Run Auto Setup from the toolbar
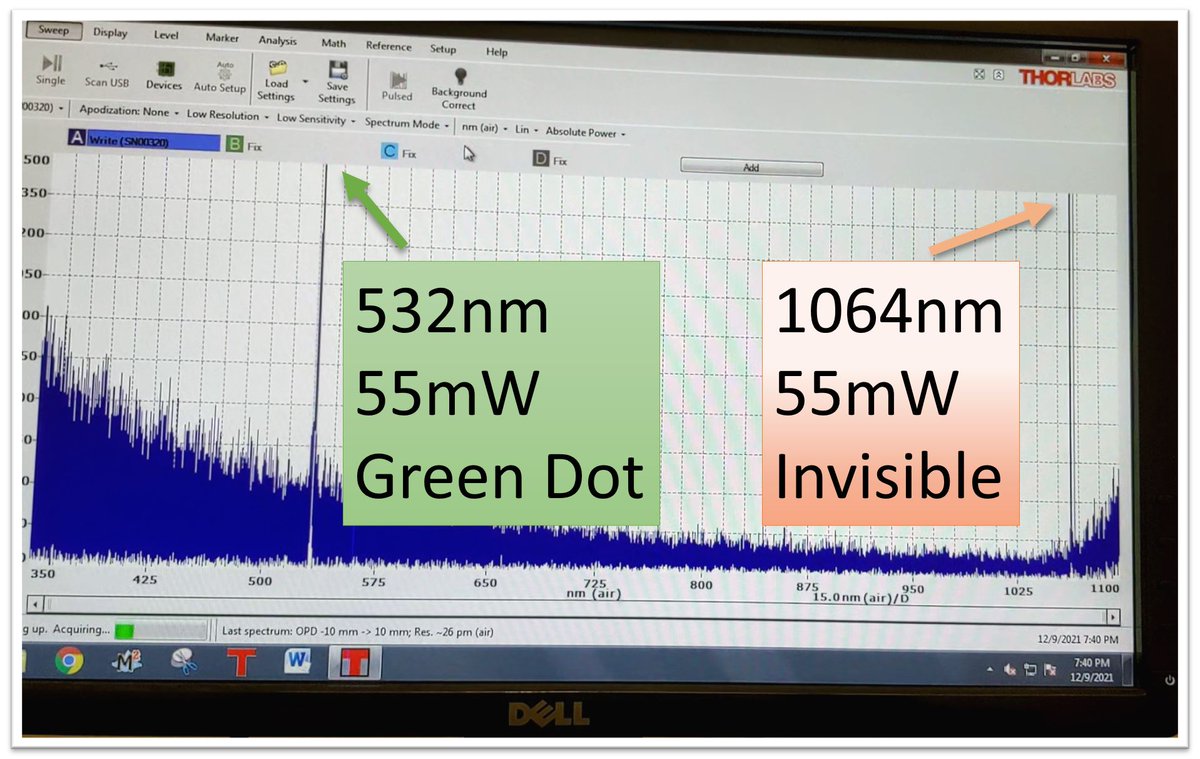 click(x=222, y=75)
